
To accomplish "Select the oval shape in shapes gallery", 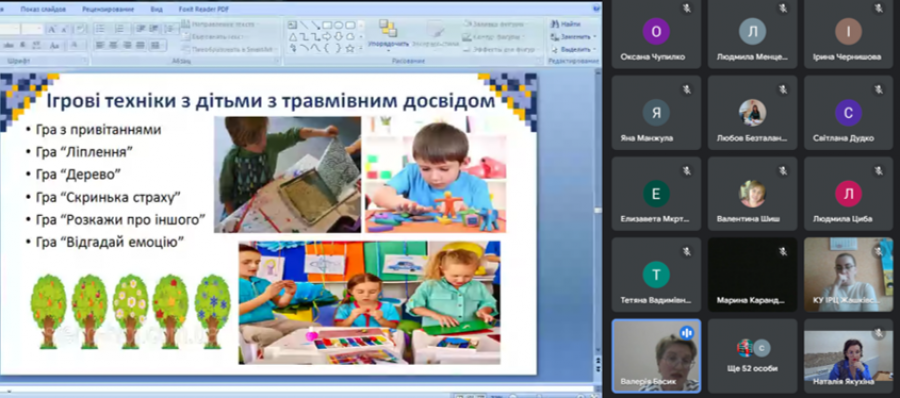I will 338,25.
